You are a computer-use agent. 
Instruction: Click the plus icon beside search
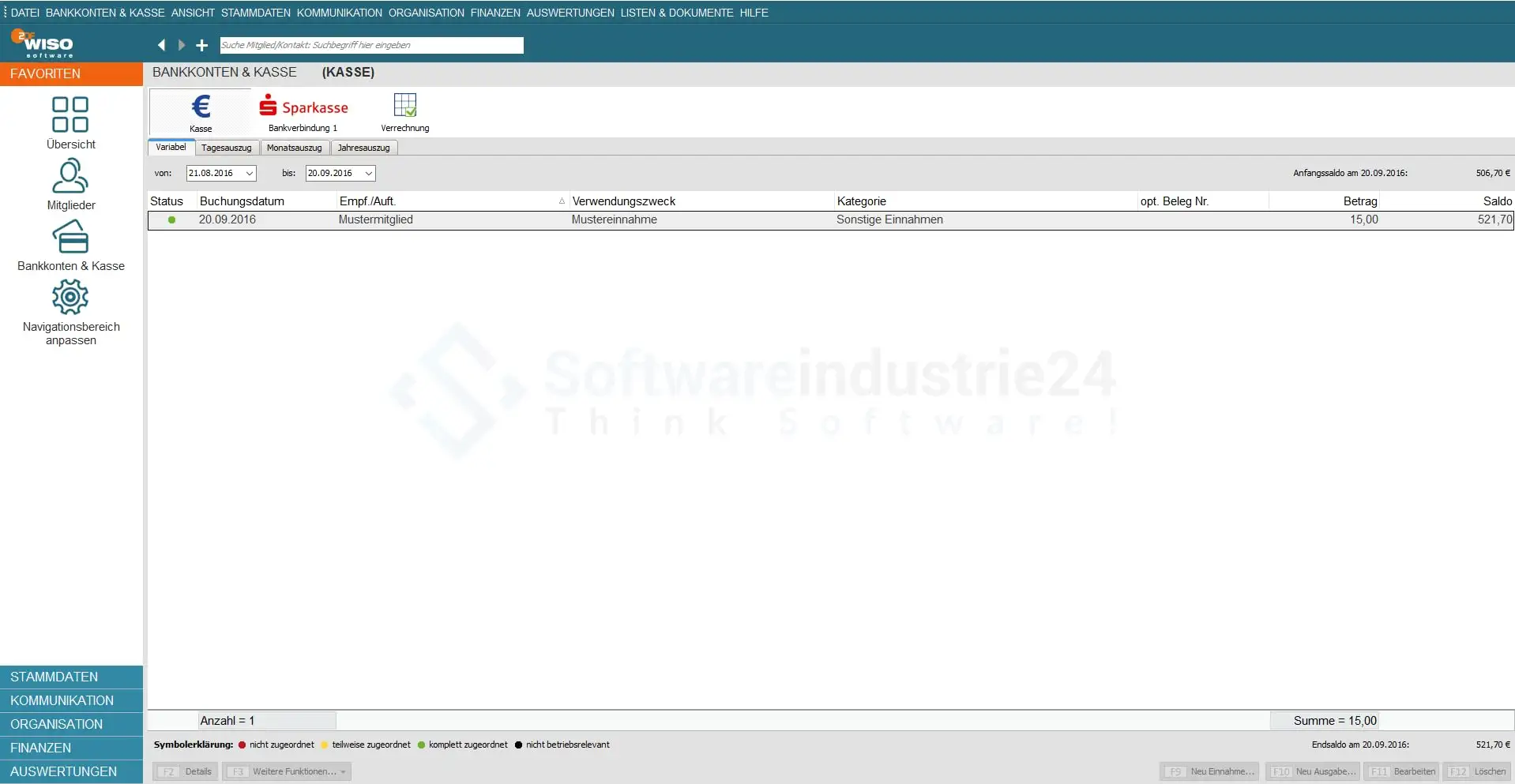[202, 45]
